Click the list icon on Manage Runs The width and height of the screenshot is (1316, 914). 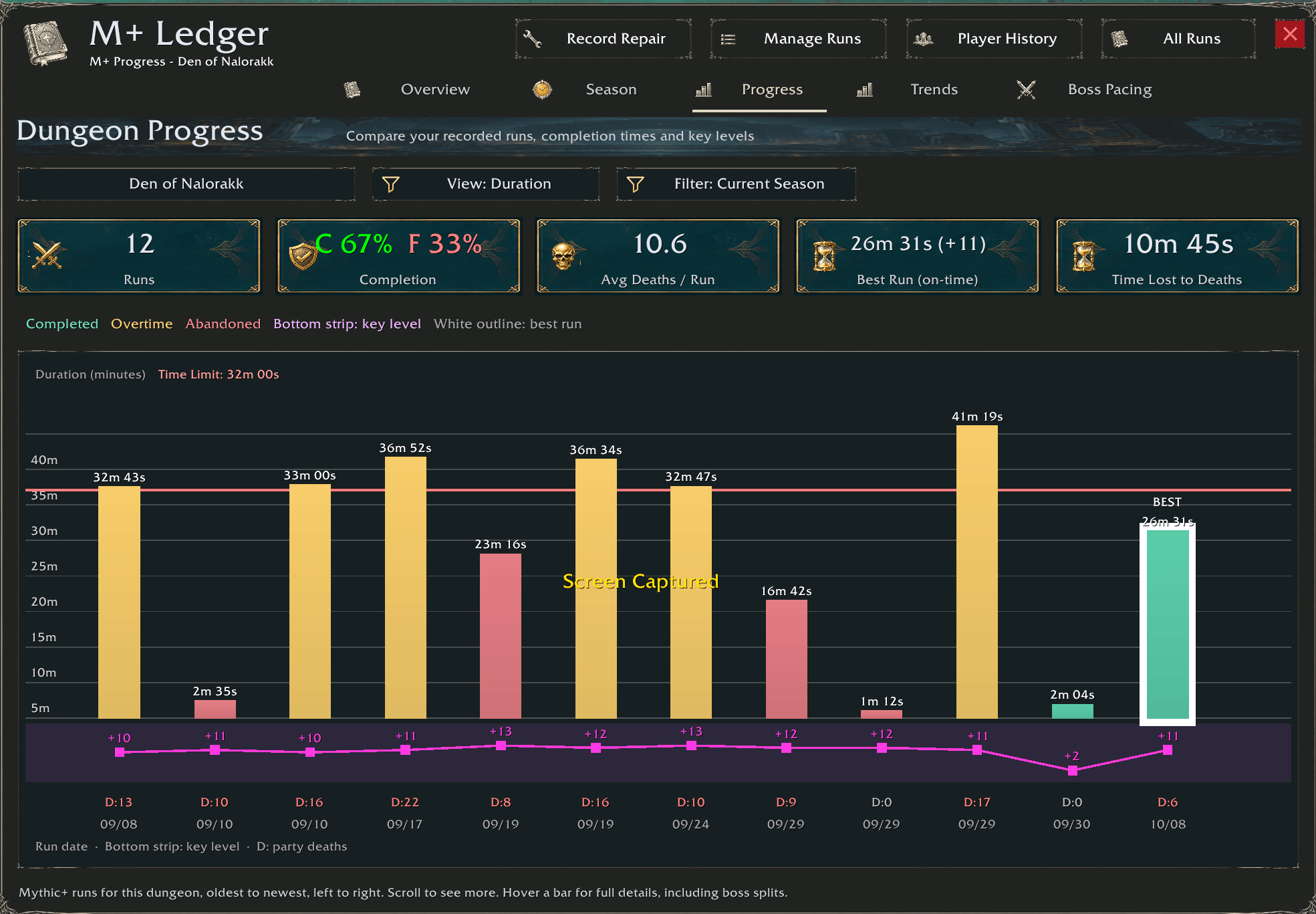click(728, 39)
